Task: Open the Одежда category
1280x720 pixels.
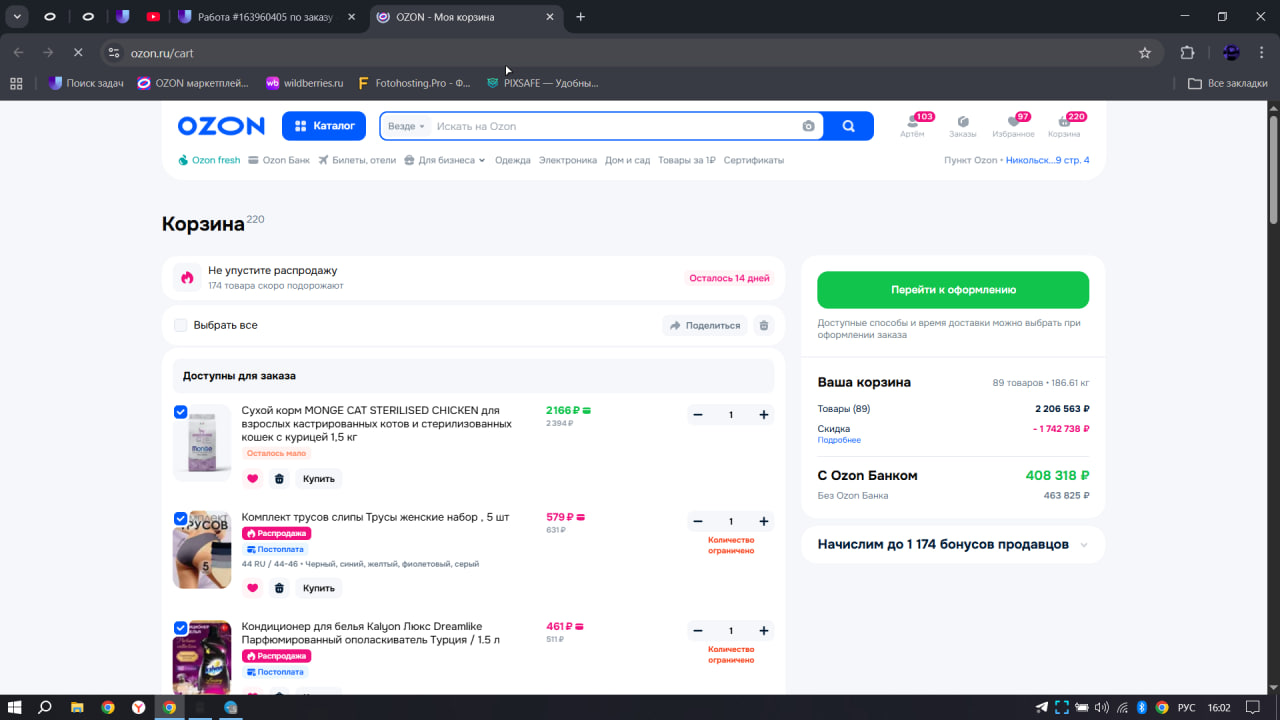Action: [x=513, y=160]
